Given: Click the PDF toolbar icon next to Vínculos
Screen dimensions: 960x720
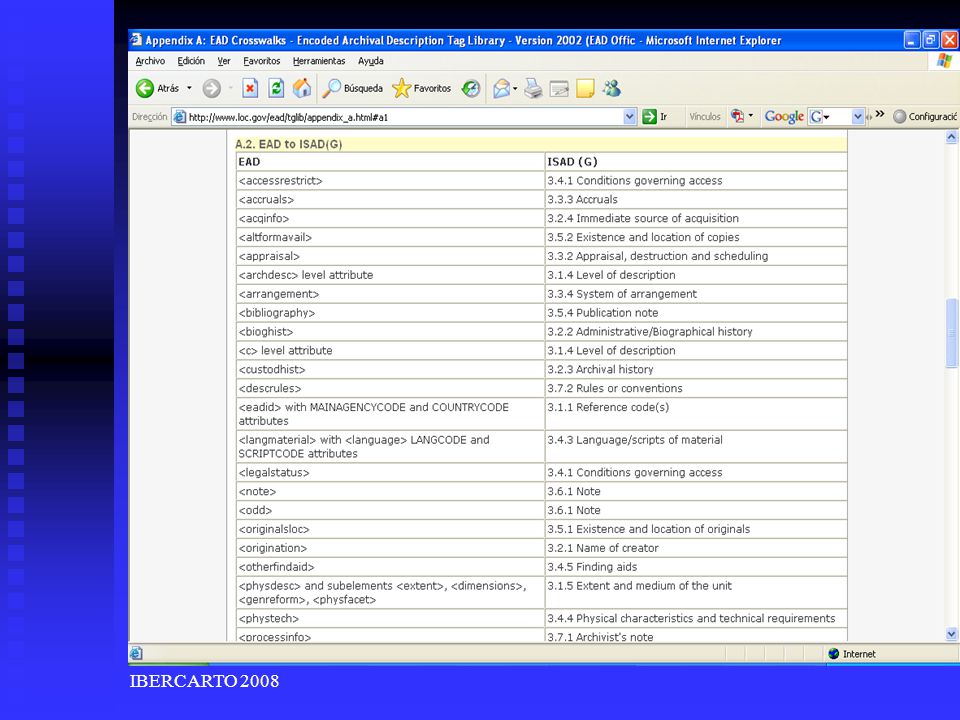Looking at the screenshot, I should [x=737, y=116].
